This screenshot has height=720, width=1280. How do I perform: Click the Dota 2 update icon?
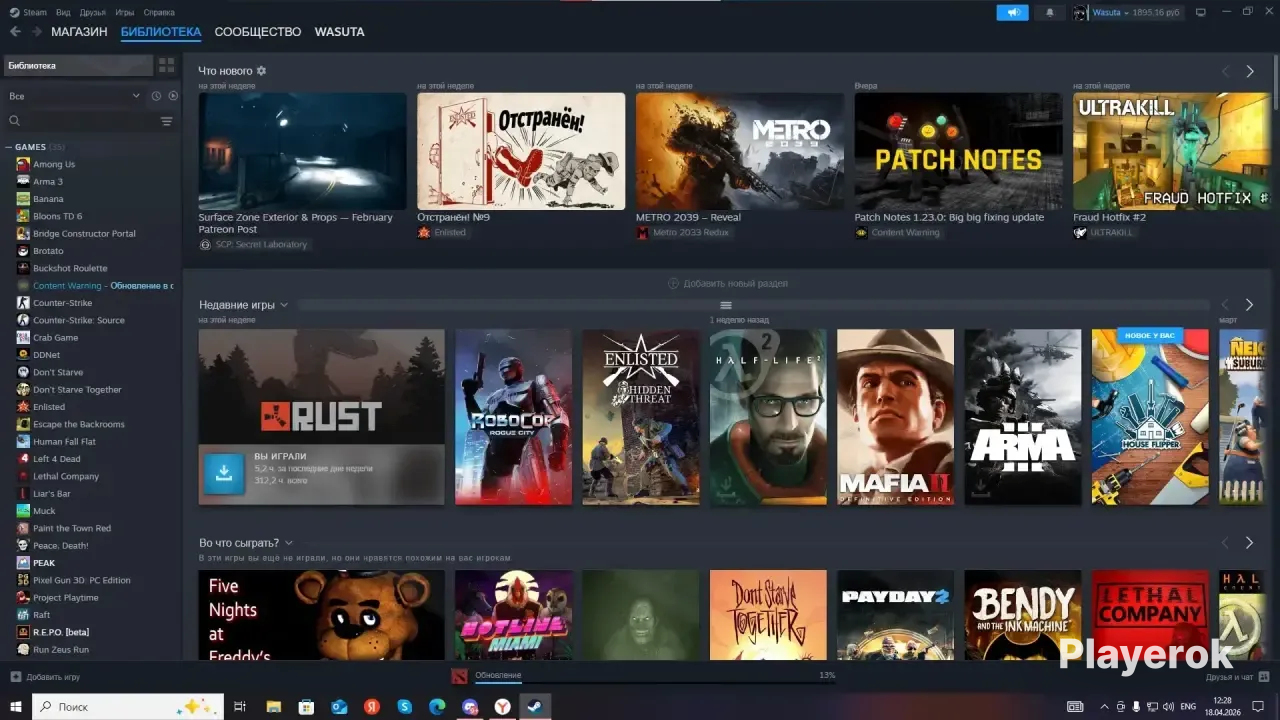coord(460,676)
